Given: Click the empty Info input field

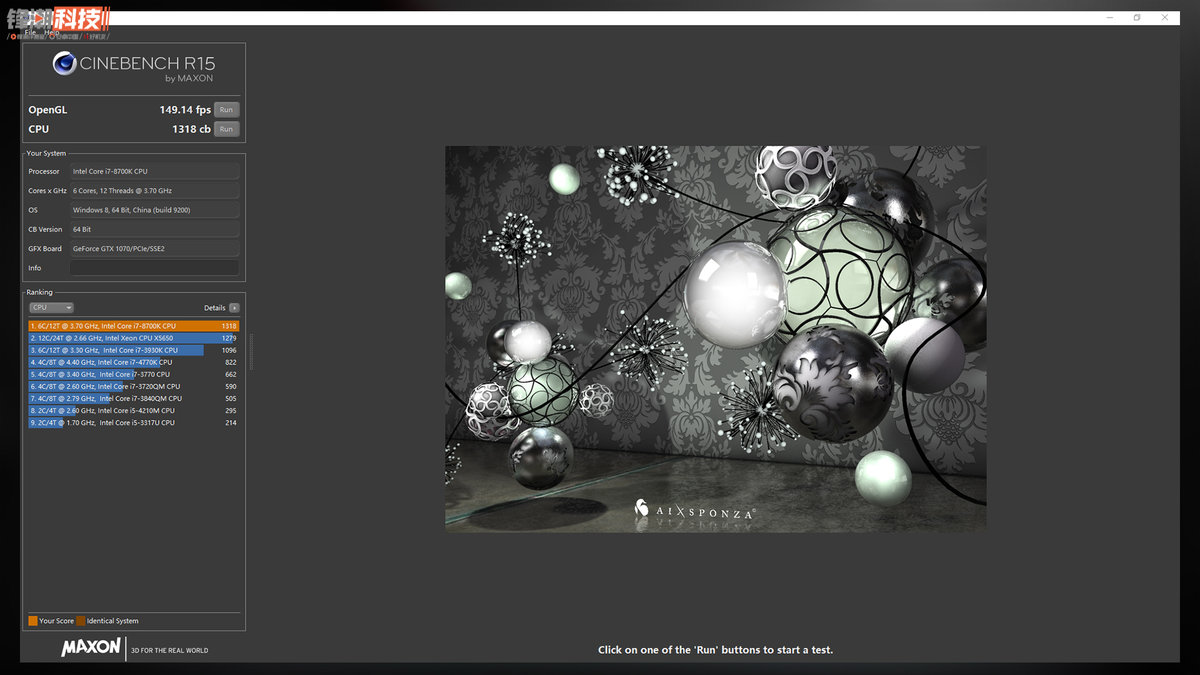Looking at the screenshot, I should 155,268.
